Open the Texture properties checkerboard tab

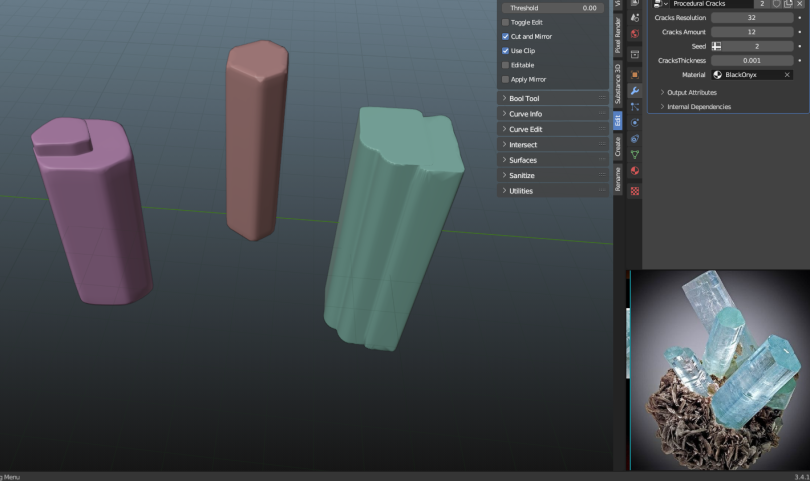coord(635,190)
